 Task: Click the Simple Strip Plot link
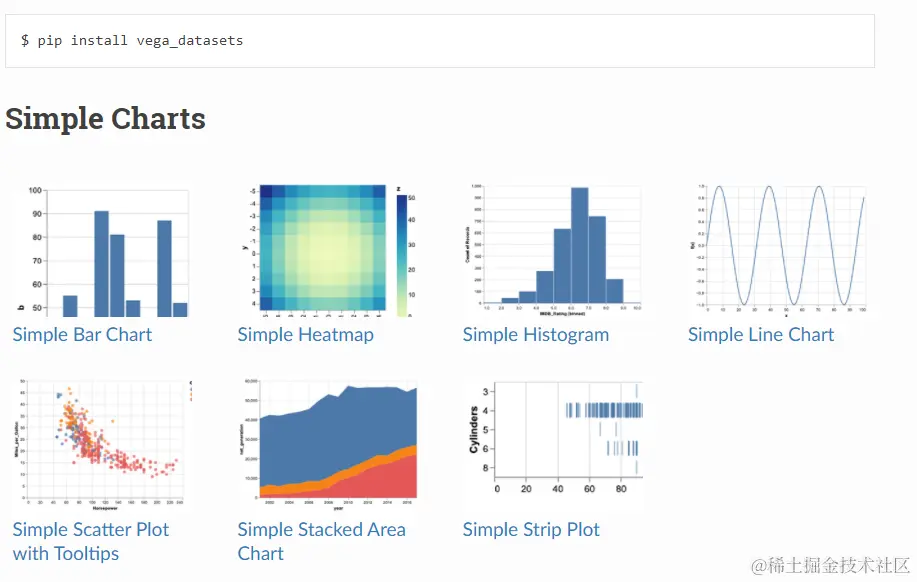click(x=531, y=530)
